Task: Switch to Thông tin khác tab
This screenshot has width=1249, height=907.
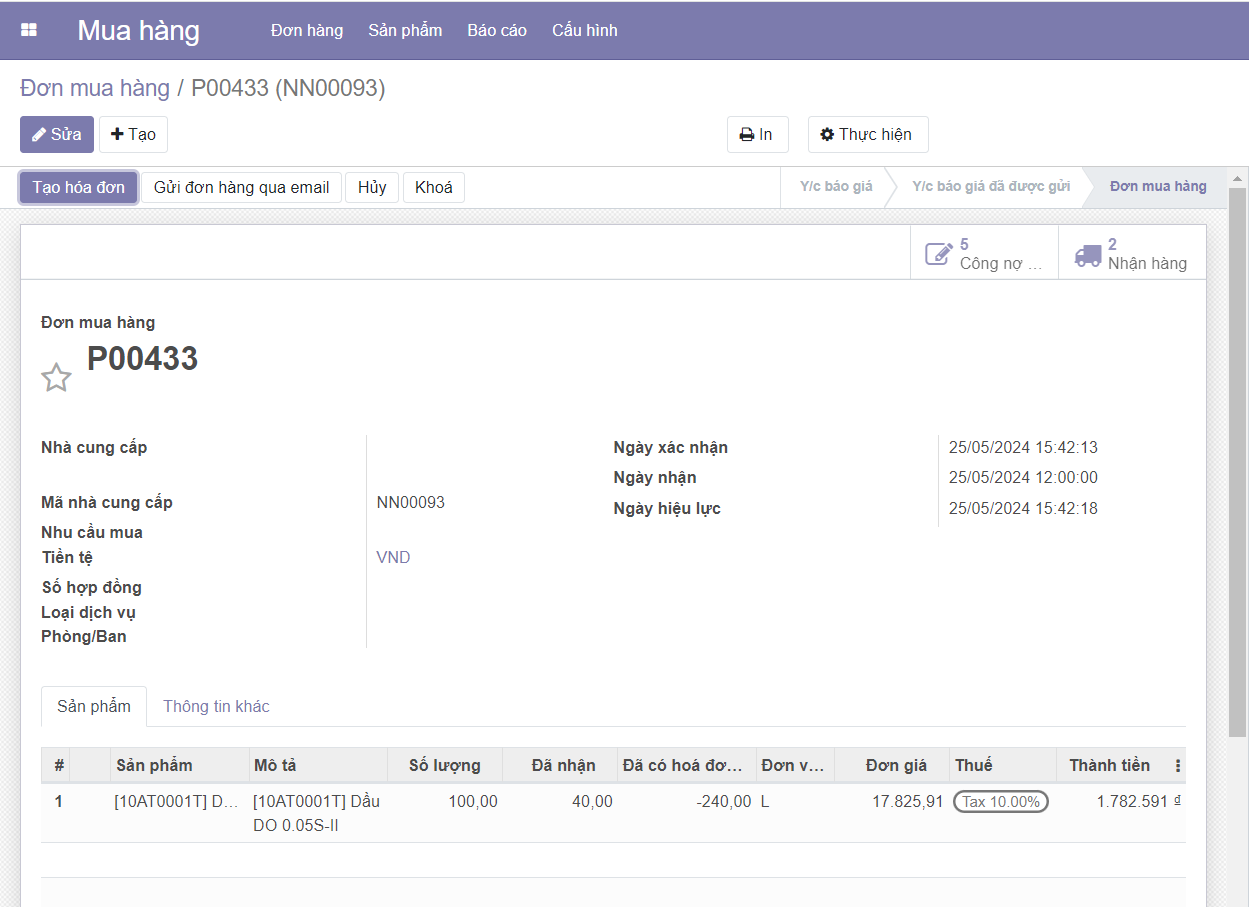Action: point(216,706)
